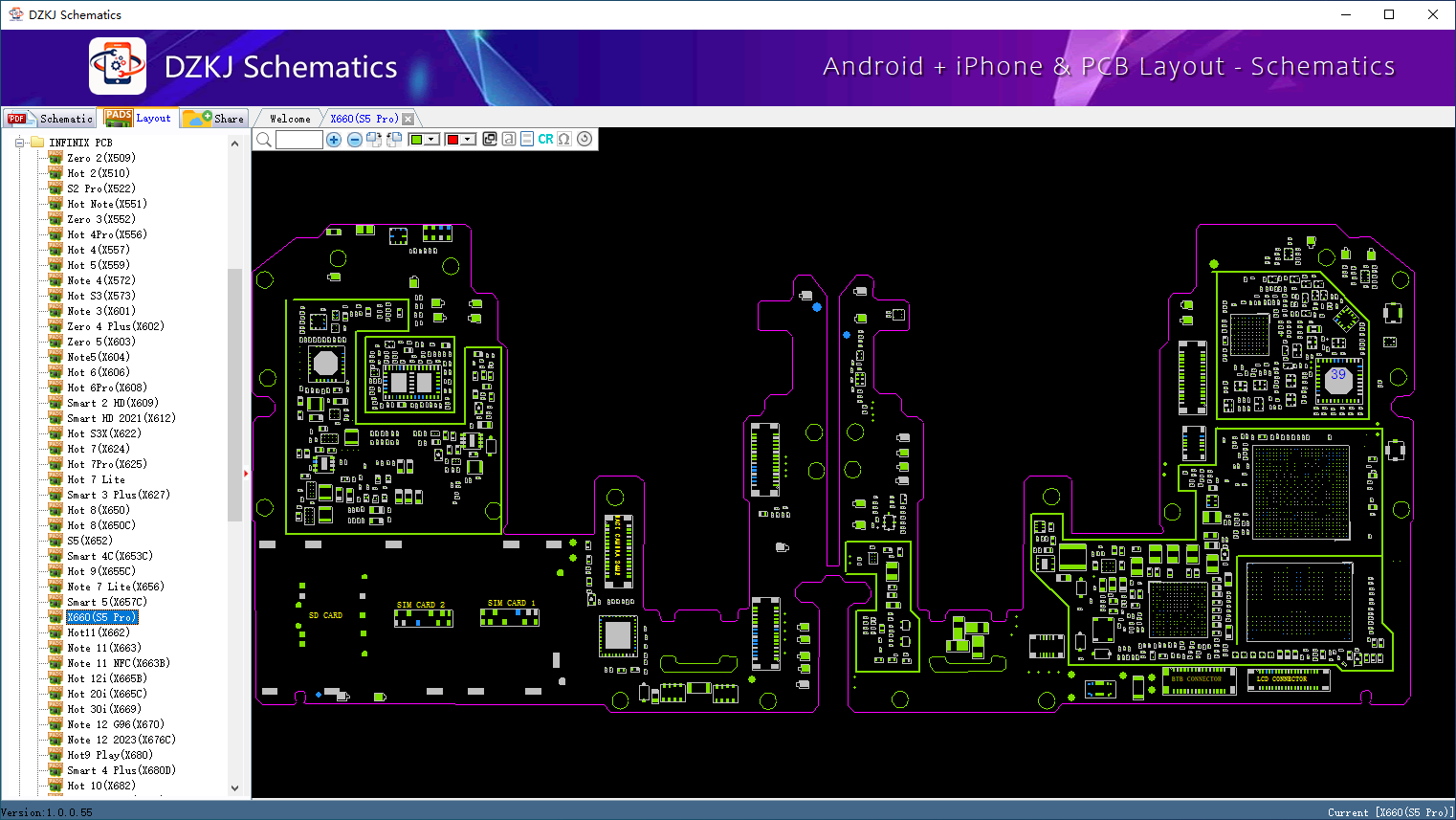Select the X660(S5 Pro) document tab

click(x=364, y=119)
